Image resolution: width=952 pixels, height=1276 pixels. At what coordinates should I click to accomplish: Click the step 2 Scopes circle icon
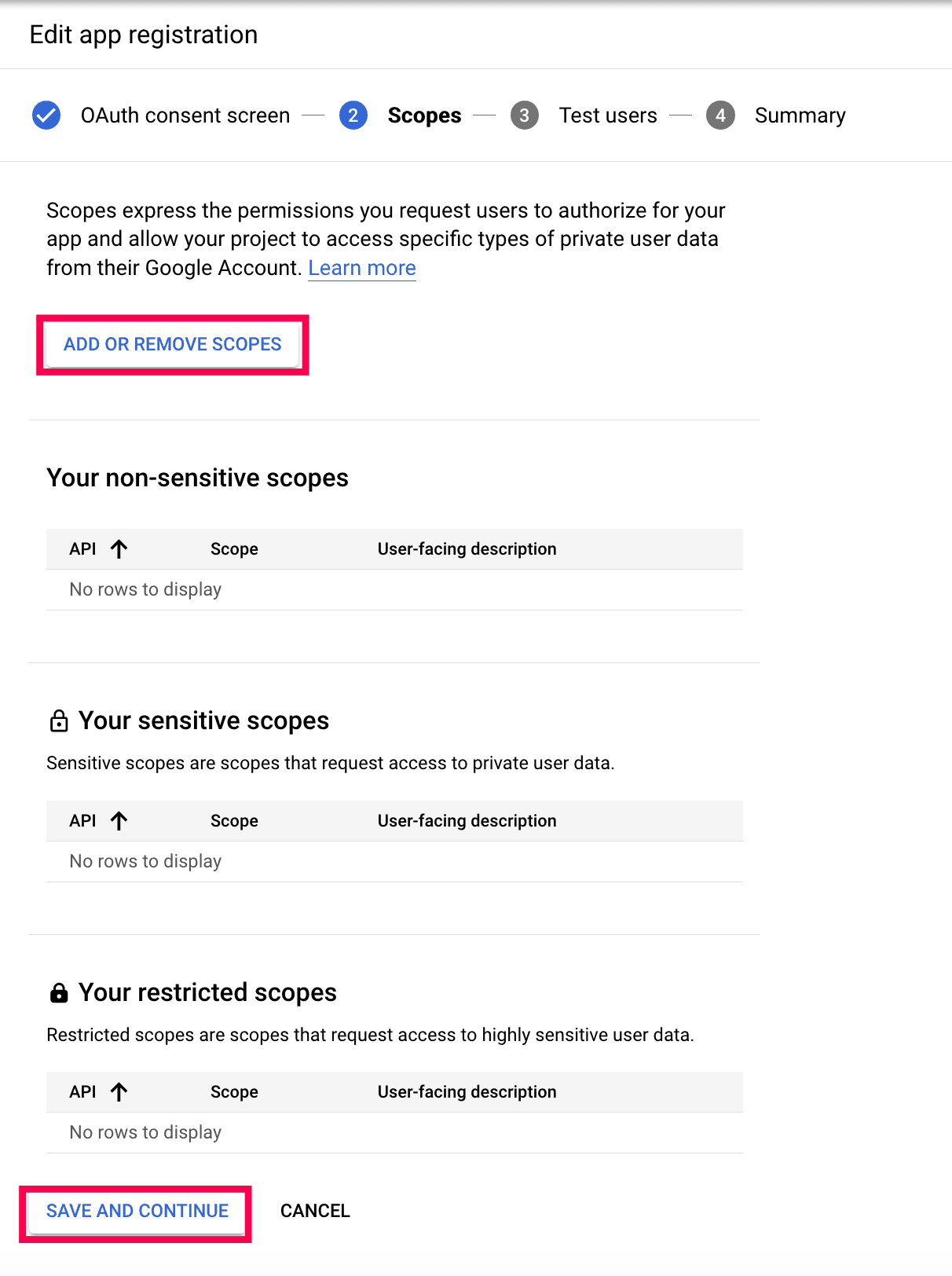[x=353, y=115]
